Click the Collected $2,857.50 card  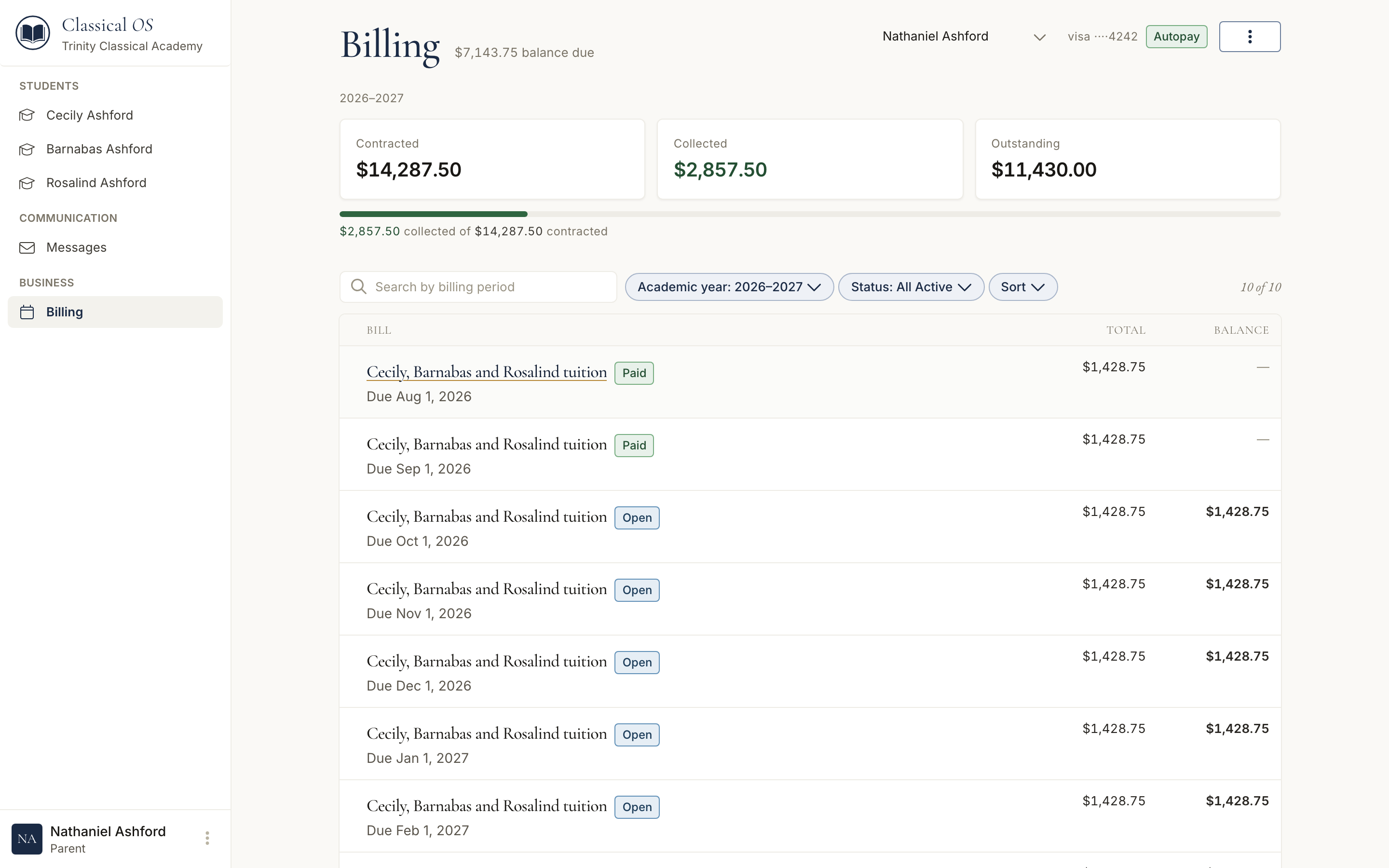point(809,159)
